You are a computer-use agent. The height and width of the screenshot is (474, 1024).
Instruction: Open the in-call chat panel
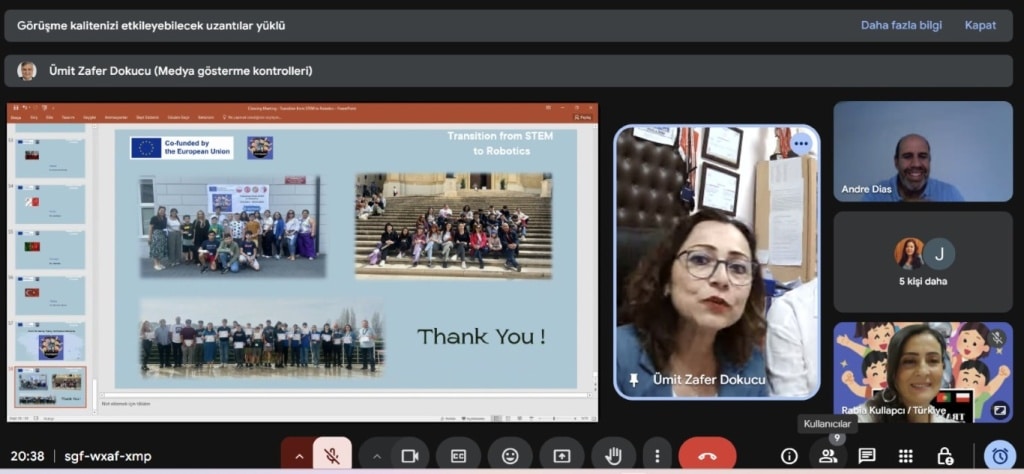point(867,456)
